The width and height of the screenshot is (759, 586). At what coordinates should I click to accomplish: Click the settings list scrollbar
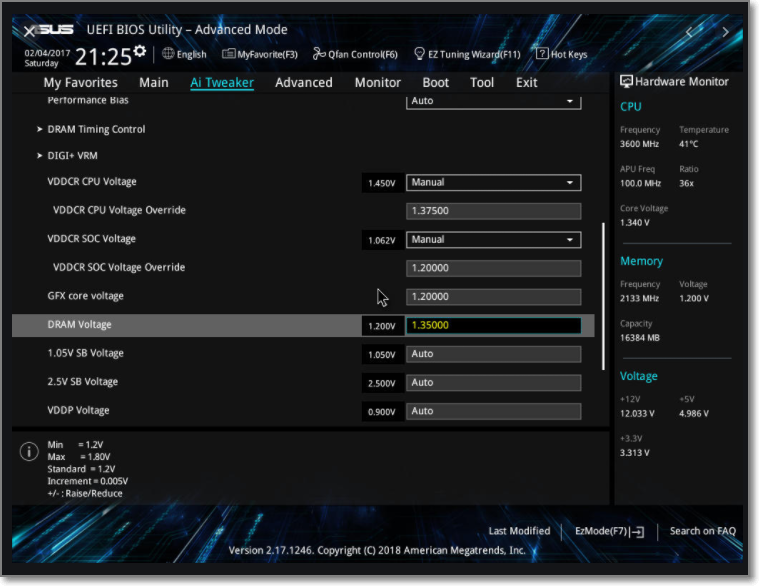point(603,296)
